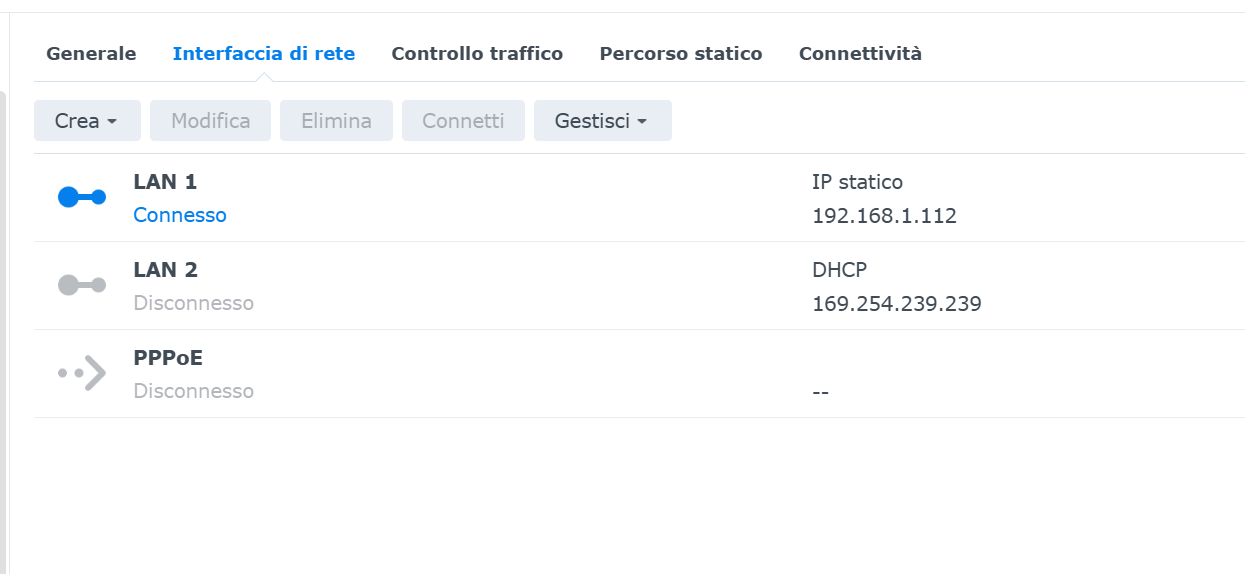
Task: Open the Controllo traffico tab
Action: (477, 54)
